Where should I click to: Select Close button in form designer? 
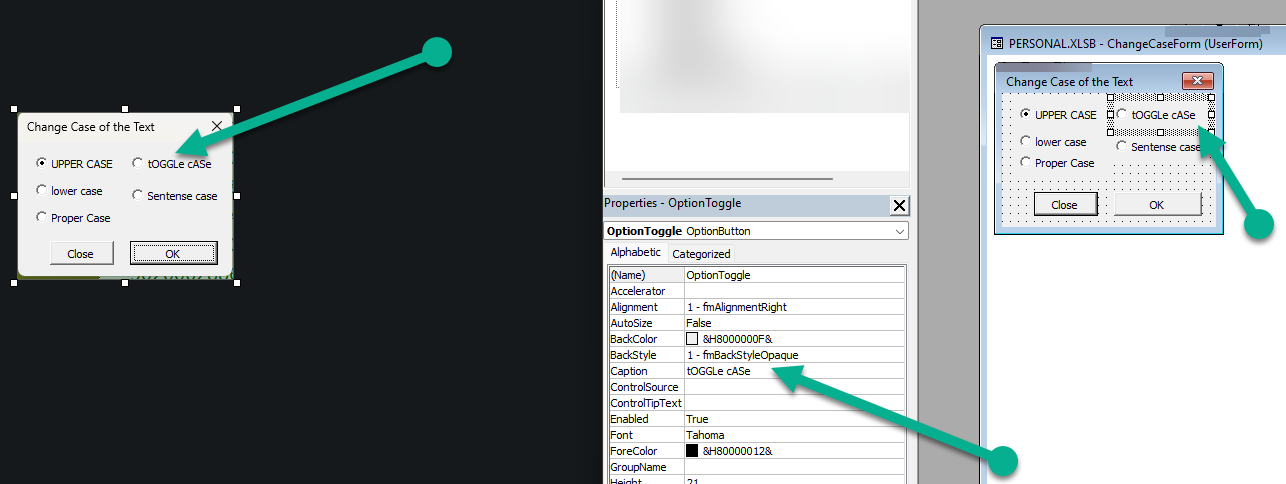1064,204
